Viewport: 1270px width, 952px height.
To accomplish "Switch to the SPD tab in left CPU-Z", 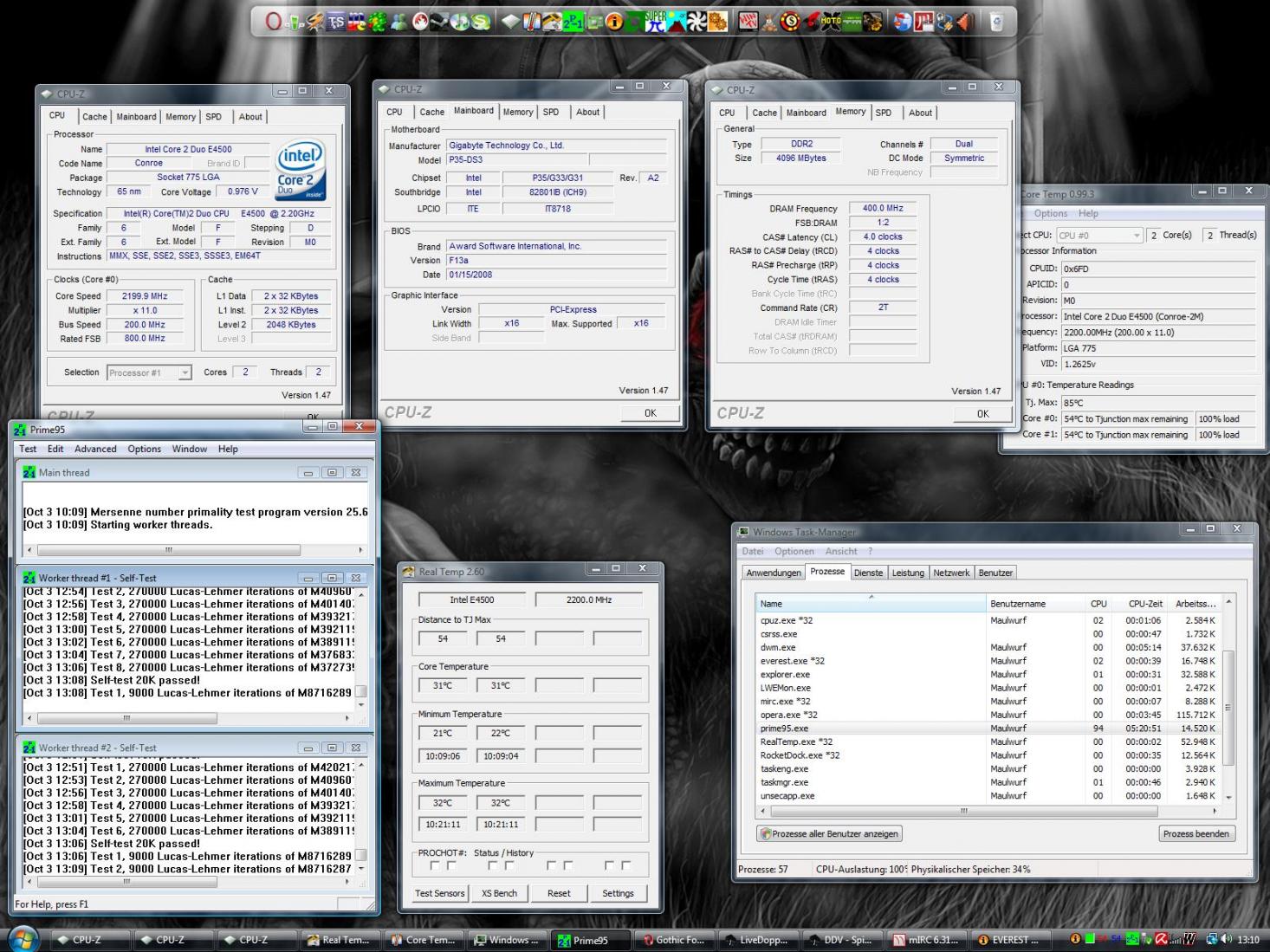I will coord(213,116).
